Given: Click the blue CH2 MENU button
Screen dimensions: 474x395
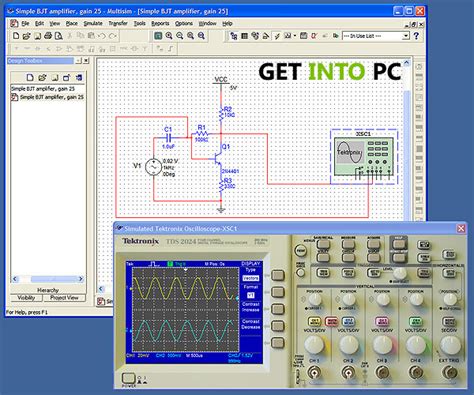Looking at the screenshot, I should [x=348, y=321].
